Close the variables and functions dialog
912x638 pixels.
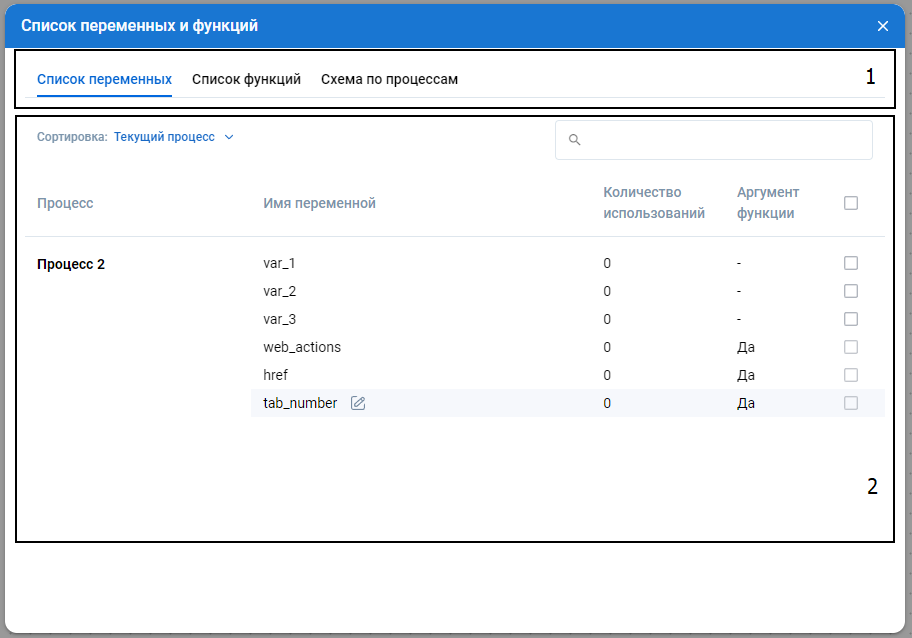click(882, 27)
